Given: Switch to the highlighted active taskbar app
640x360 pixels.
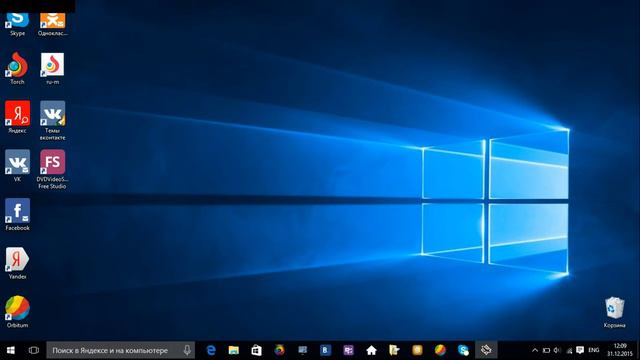Looking at the screenshot, I should (486, 350).
